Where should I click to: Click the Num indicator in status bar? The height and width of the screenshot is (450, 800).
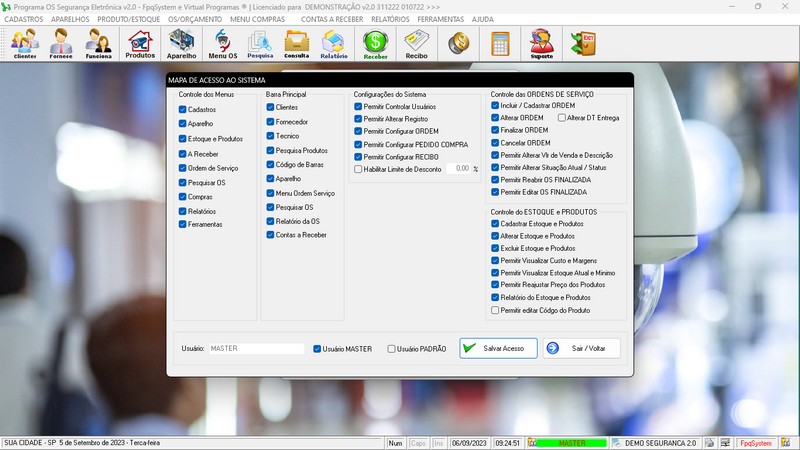[395, 443]
